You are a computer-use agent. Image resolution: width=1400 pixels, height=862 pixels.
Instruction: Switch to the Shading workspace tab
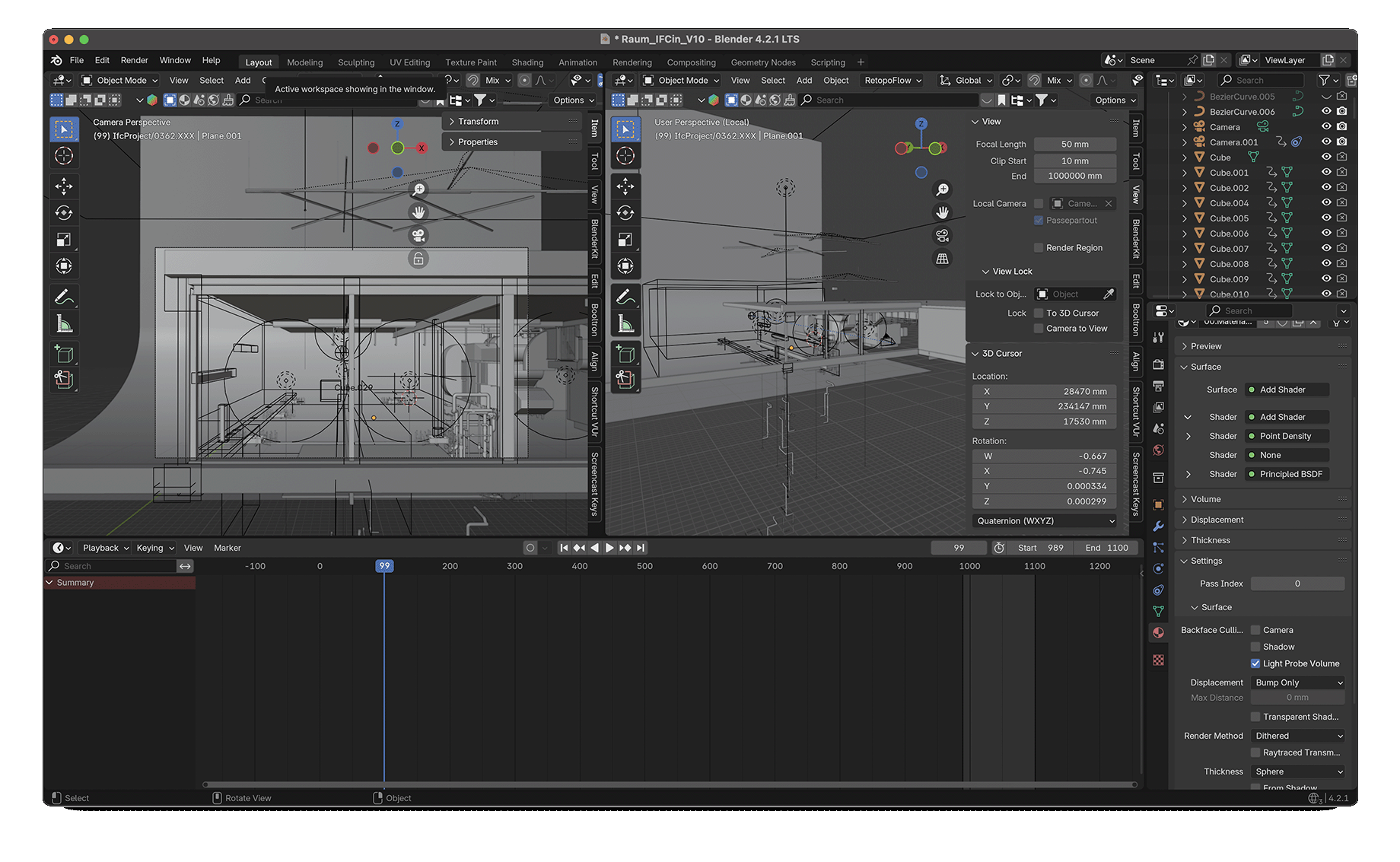[x=527, y=62]
